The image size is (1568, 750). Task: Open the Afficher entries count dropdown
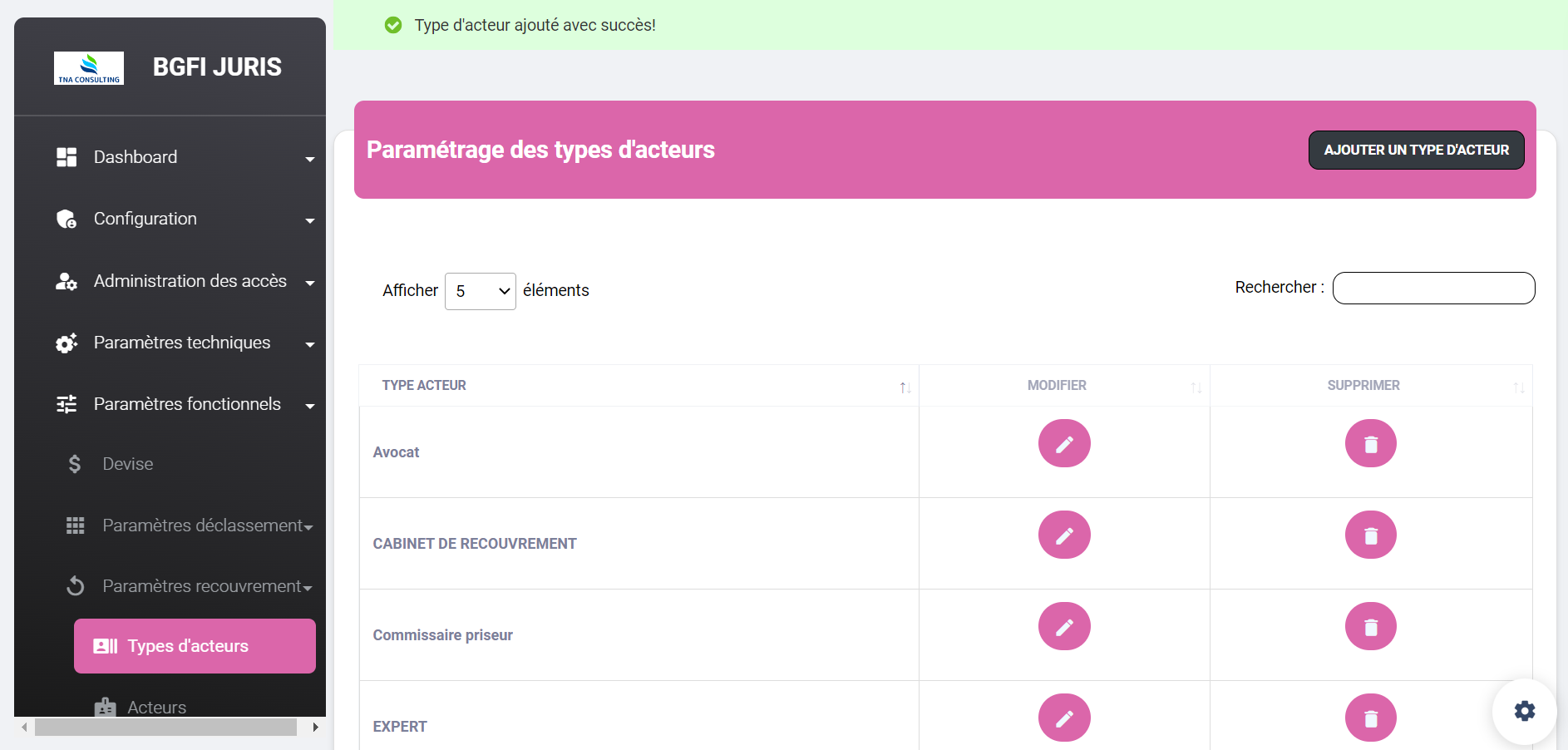pos(480,291)
